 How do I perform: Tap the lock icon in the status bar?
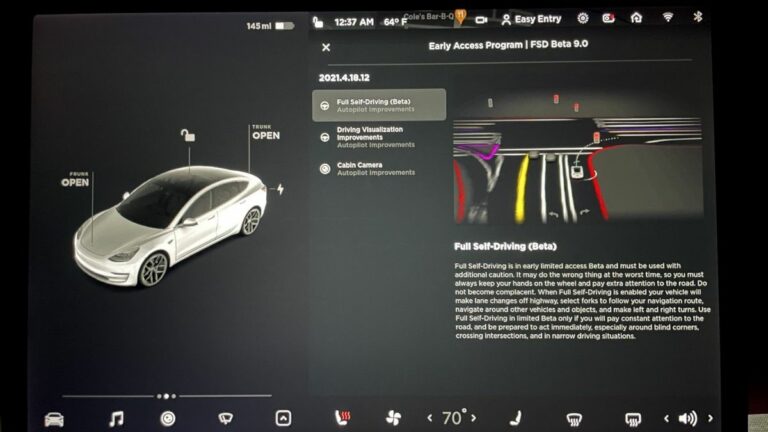pyautogui.click(x=318, y=22)
